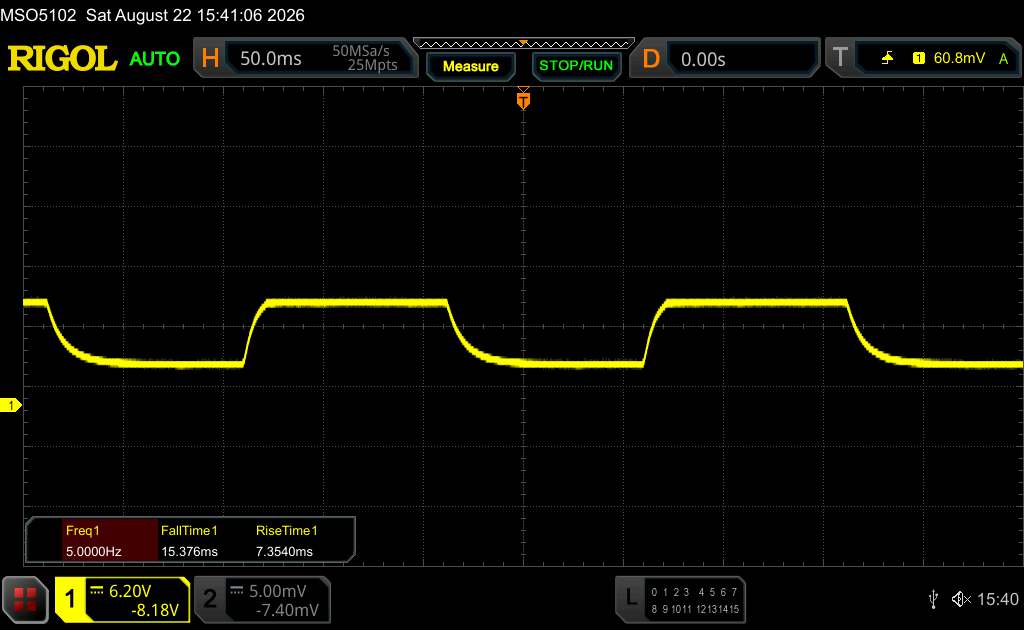This screenshot has width=1024, height=630.
Task: Open the Measure menu
Action: click(470, 66)
